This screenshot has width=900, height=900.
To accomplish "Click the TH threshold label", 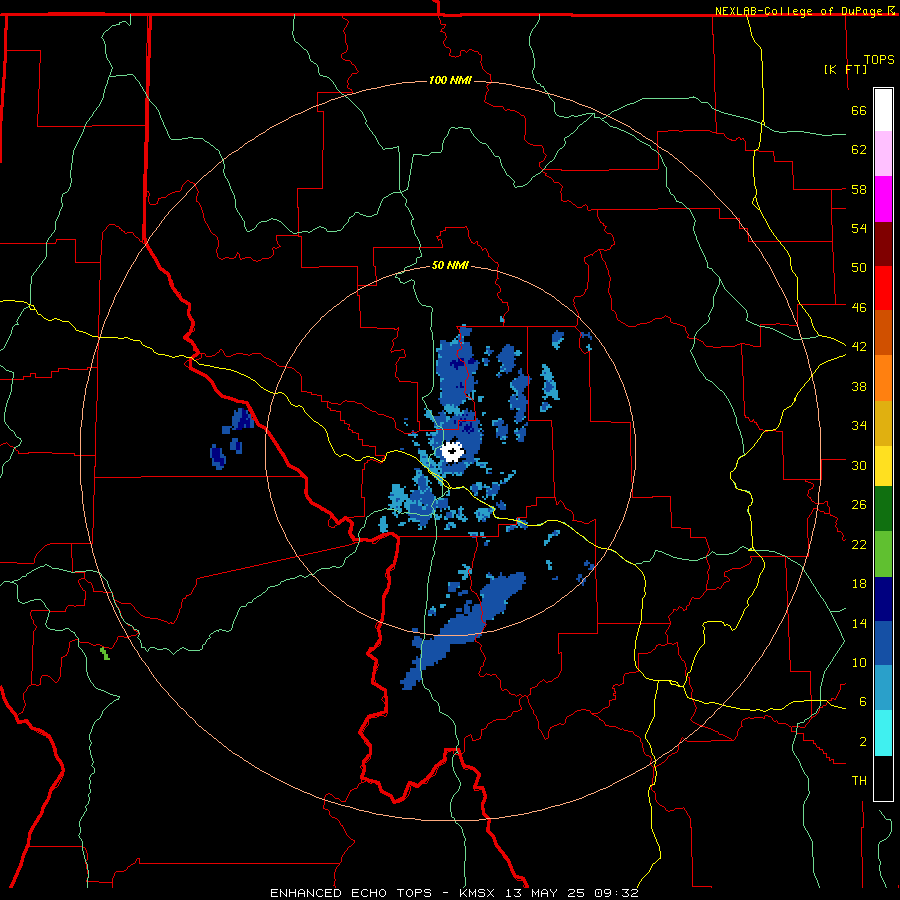I will (x=859, y=781).
